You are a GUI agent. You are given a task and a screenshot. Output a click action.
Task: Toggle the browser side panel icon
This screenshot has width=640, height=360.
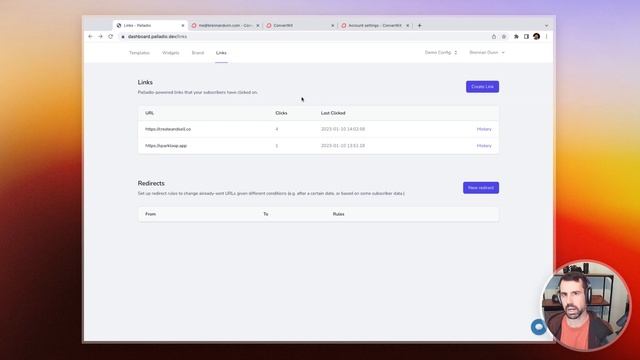point(526,37)
